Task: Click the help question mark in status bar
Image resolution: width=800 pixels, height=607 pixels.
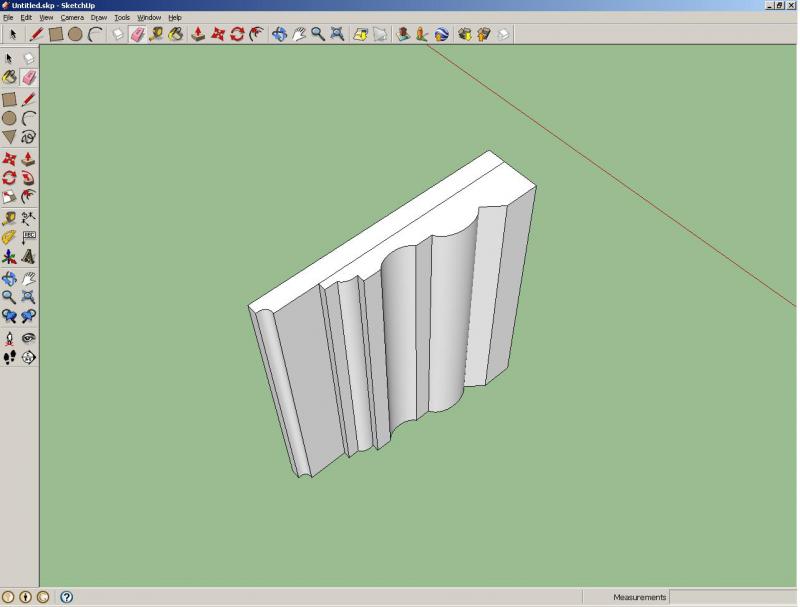Action: 66,597
